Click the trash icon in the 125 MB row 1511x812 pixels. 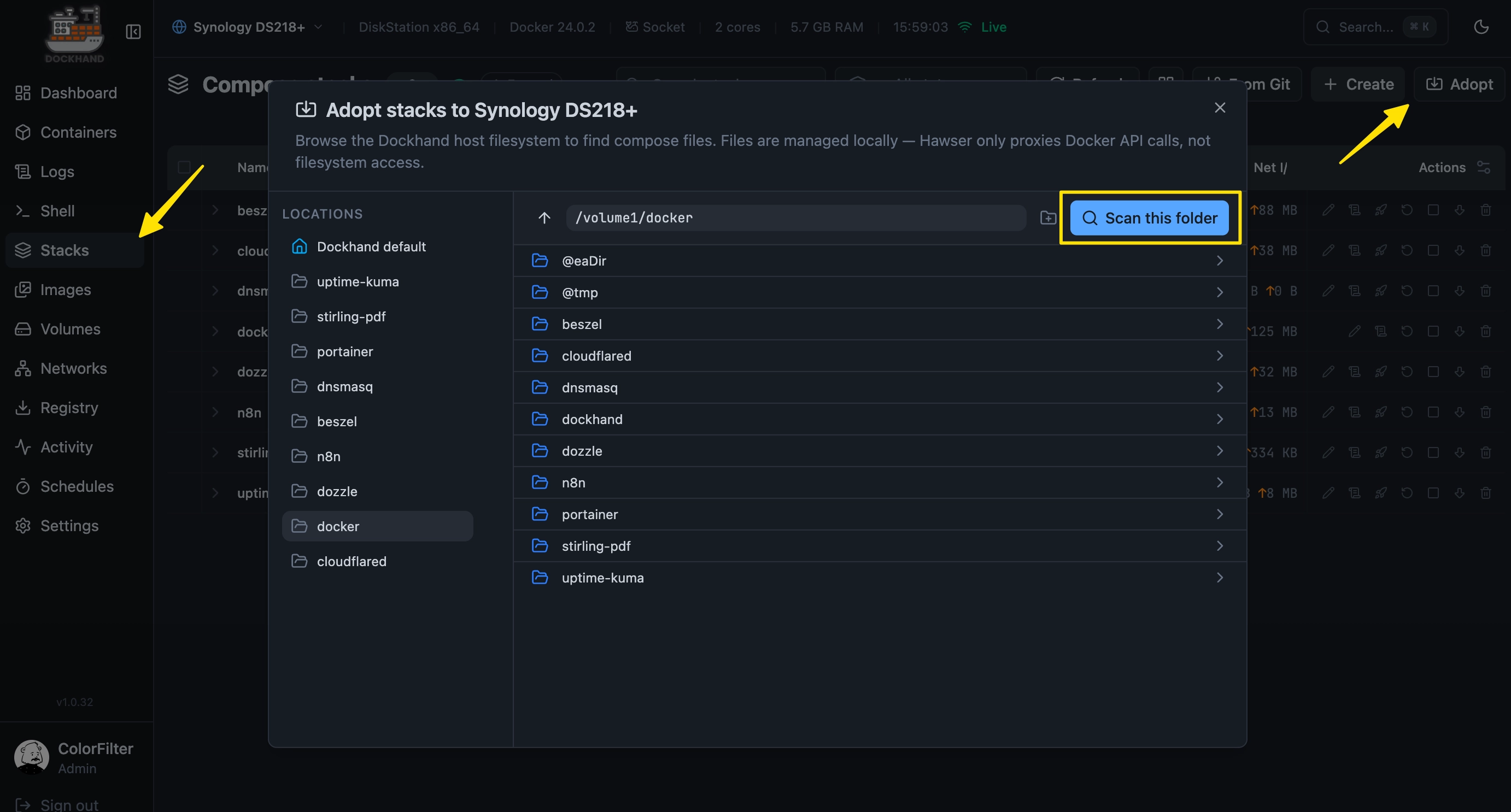(1486, 331)
